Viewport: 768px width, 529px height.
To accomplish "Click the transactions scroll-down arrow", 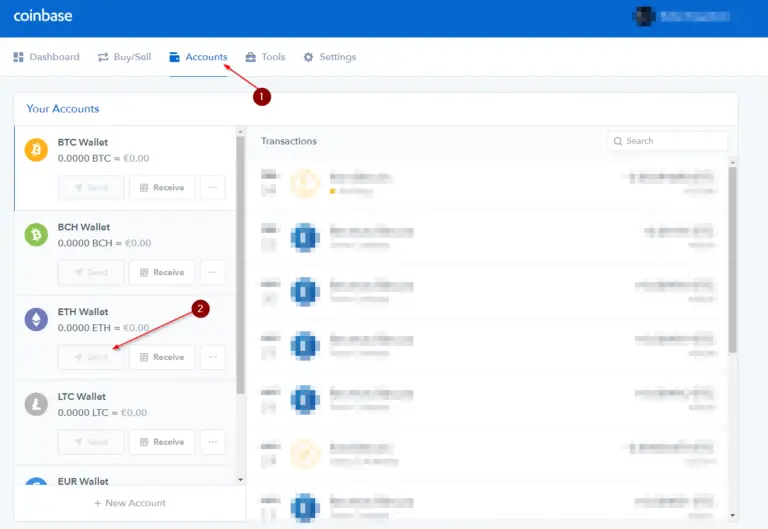I will 733,515.
